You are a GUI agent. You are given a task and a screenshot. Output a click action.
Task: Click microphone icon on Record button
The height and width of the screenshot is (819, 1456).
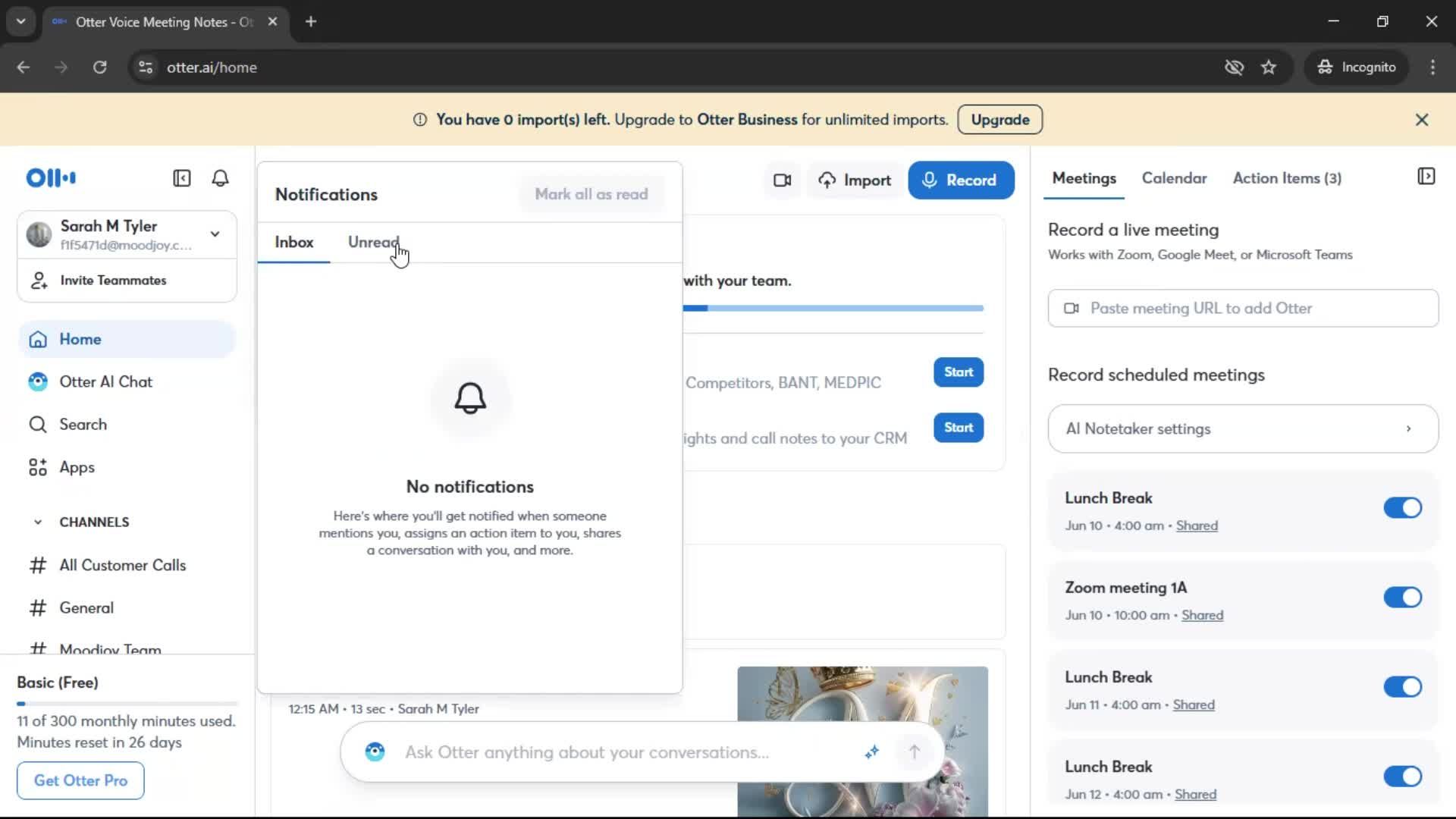pyautogui.click(x=930, y=180)
